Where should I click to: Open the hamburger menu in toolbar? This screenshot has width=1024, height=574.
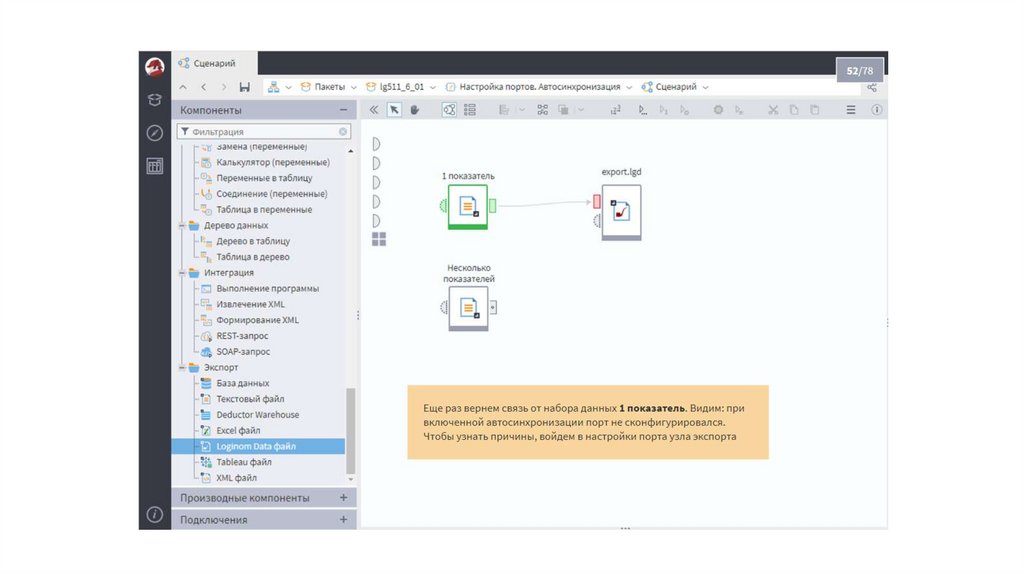(851, 110)
